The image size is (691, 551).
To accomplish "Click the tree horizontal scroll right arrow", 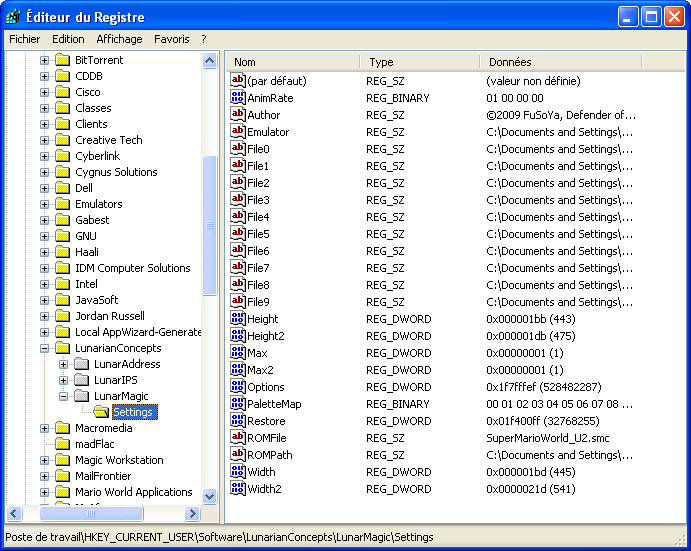I will pyautogui.click(x=192, y=514).
